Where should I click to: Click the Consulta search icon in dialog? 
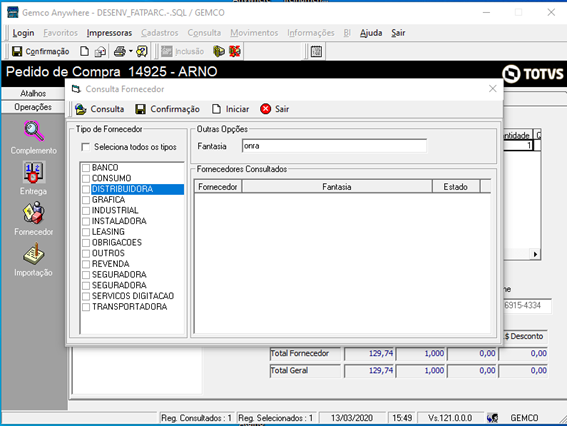point(81,109)
